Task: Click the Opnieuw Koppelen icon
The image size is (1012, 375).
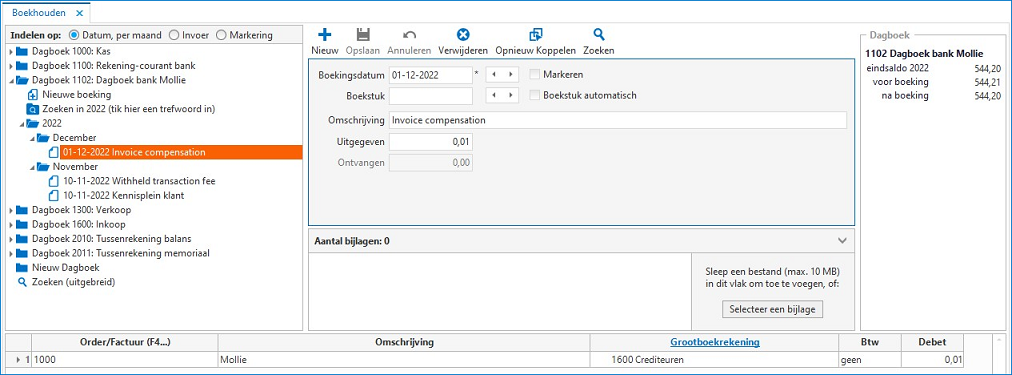Action: 535,35
